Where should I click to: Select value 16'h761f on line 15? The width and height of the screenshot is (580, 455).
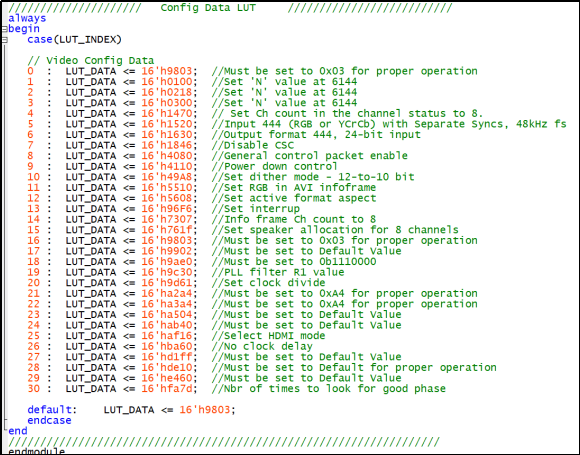coord(167,230)
